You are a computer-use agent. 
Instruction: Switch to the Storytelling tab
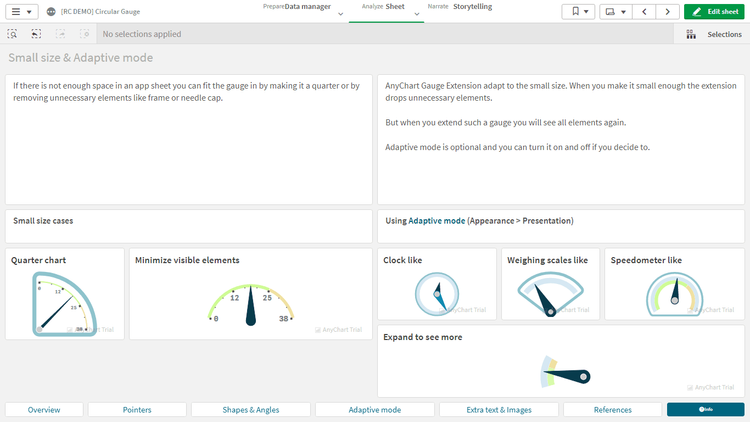point(472,6)
